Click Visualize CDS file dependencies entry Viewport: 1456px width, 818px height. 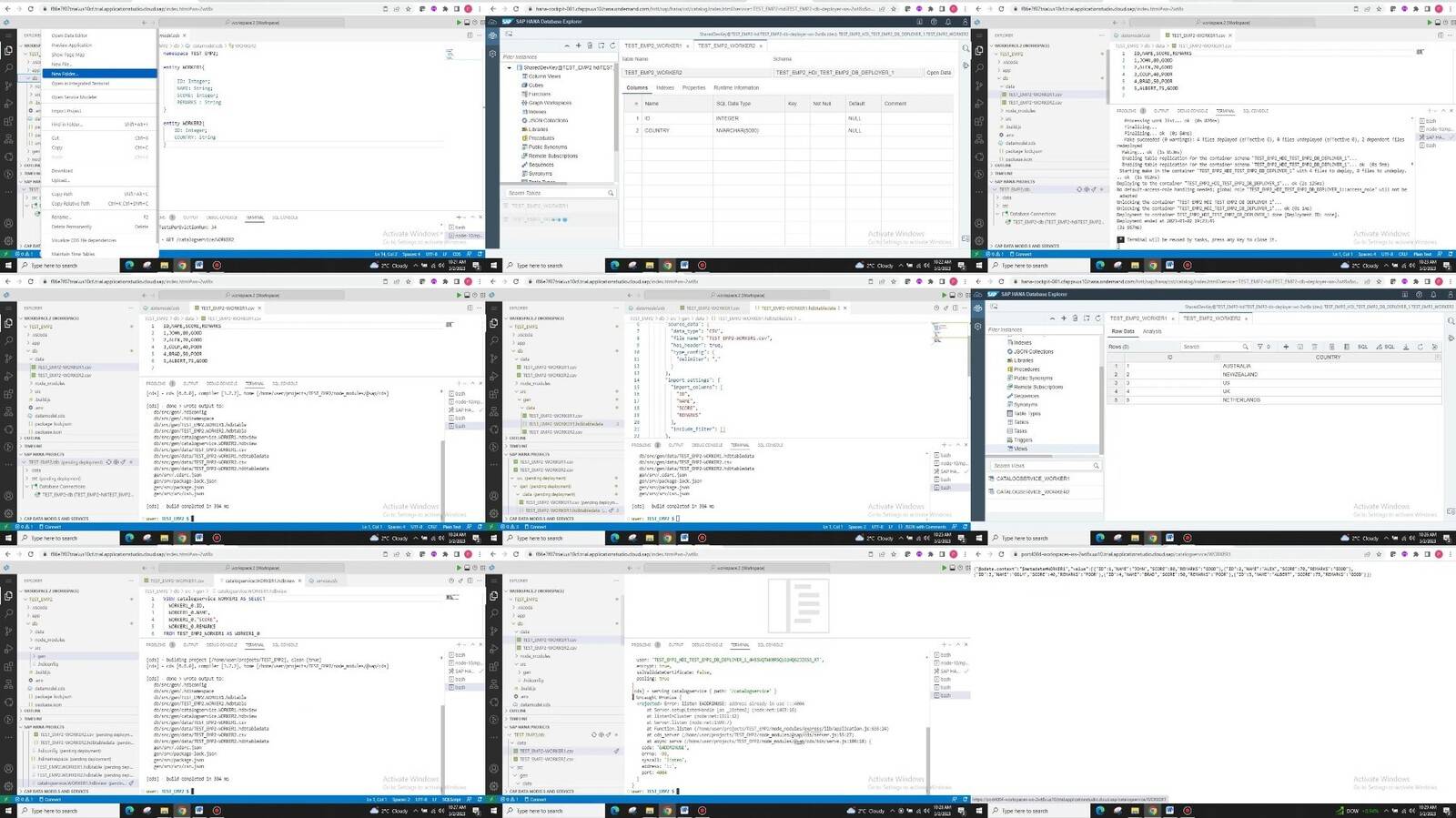(x=98, y=240)
